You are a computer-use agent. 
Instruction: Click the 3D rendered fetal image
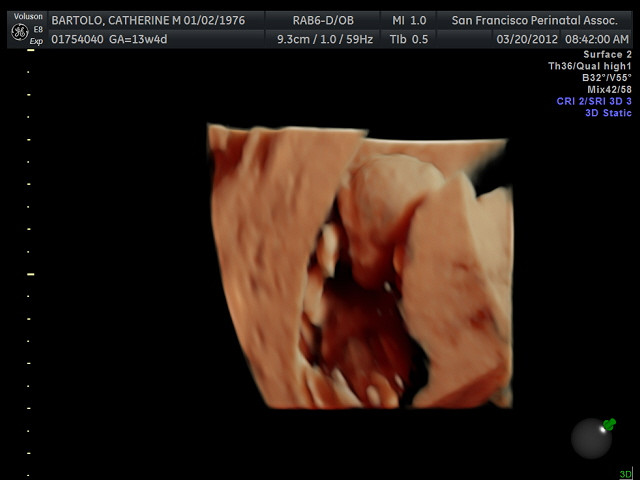360,266
